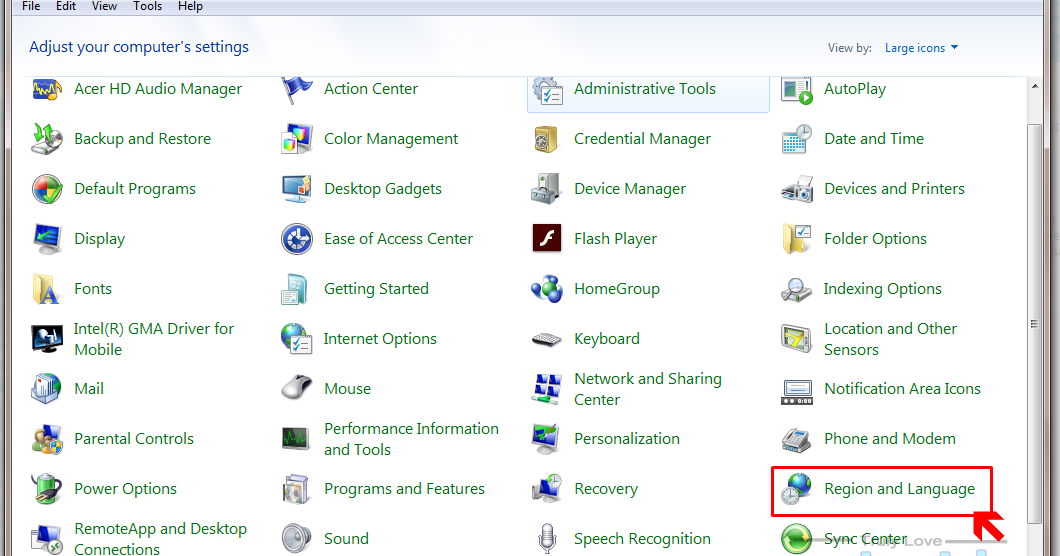Click the Mail icon
The width and height of the screenshot is (1060, 556).
[47, 389]
